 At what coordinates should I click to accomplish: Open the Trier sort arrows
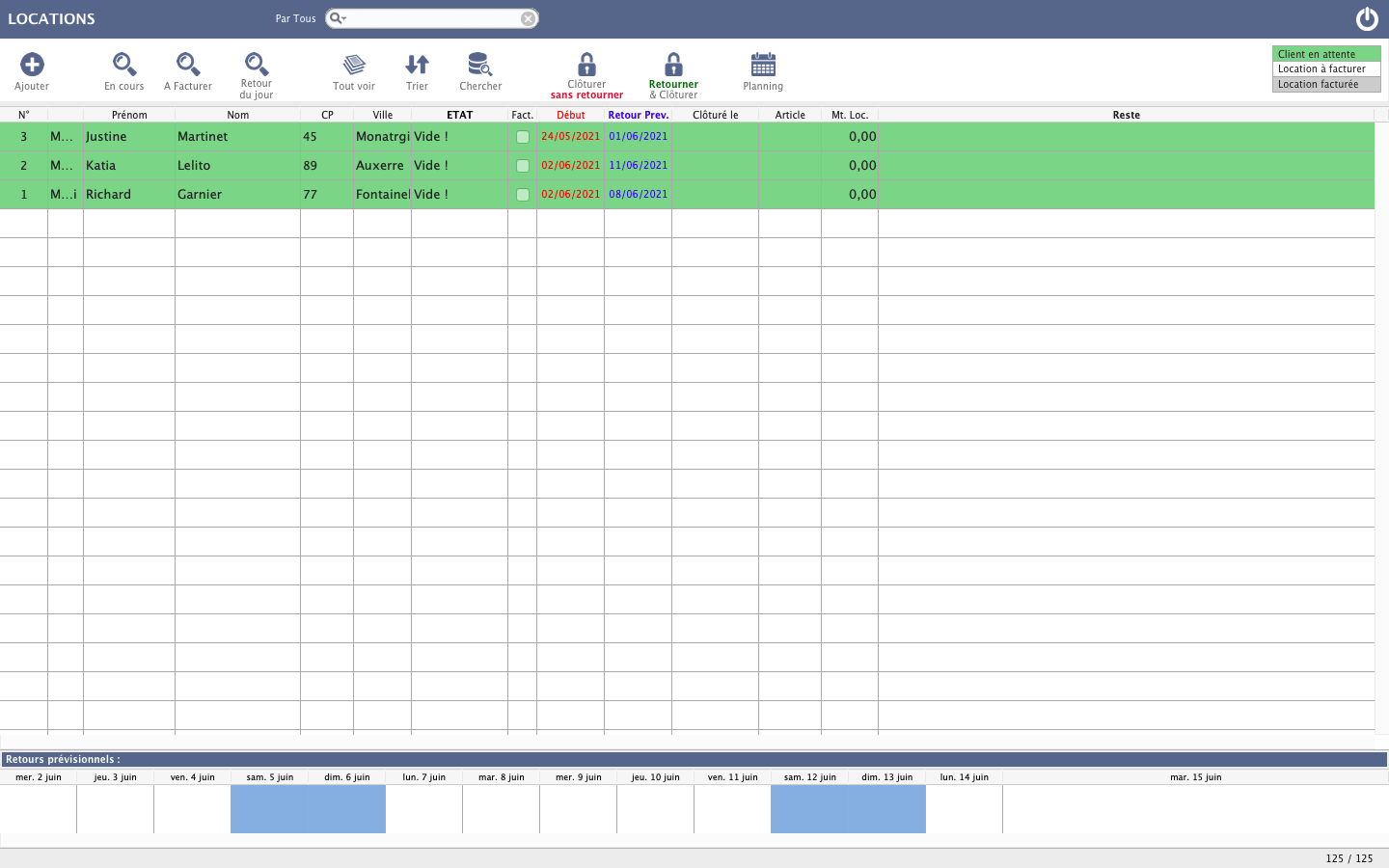(417, 65)
